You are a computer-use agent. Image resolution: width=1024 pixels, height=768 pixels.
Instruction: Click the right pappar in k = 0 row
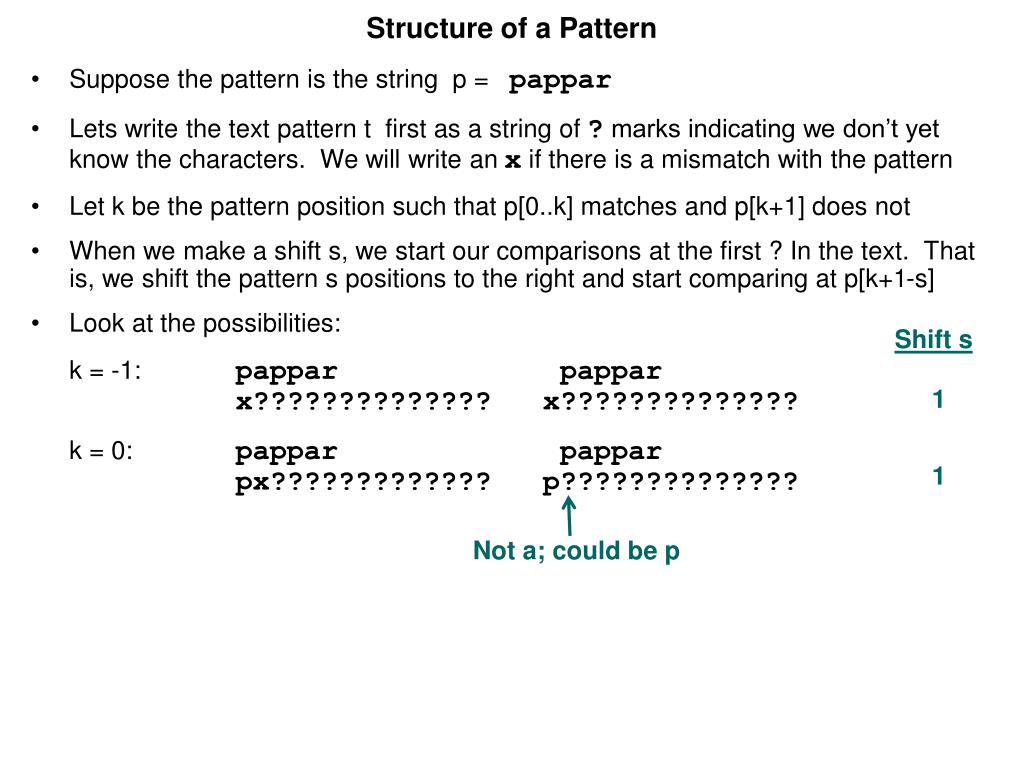[x=610, y=452]
